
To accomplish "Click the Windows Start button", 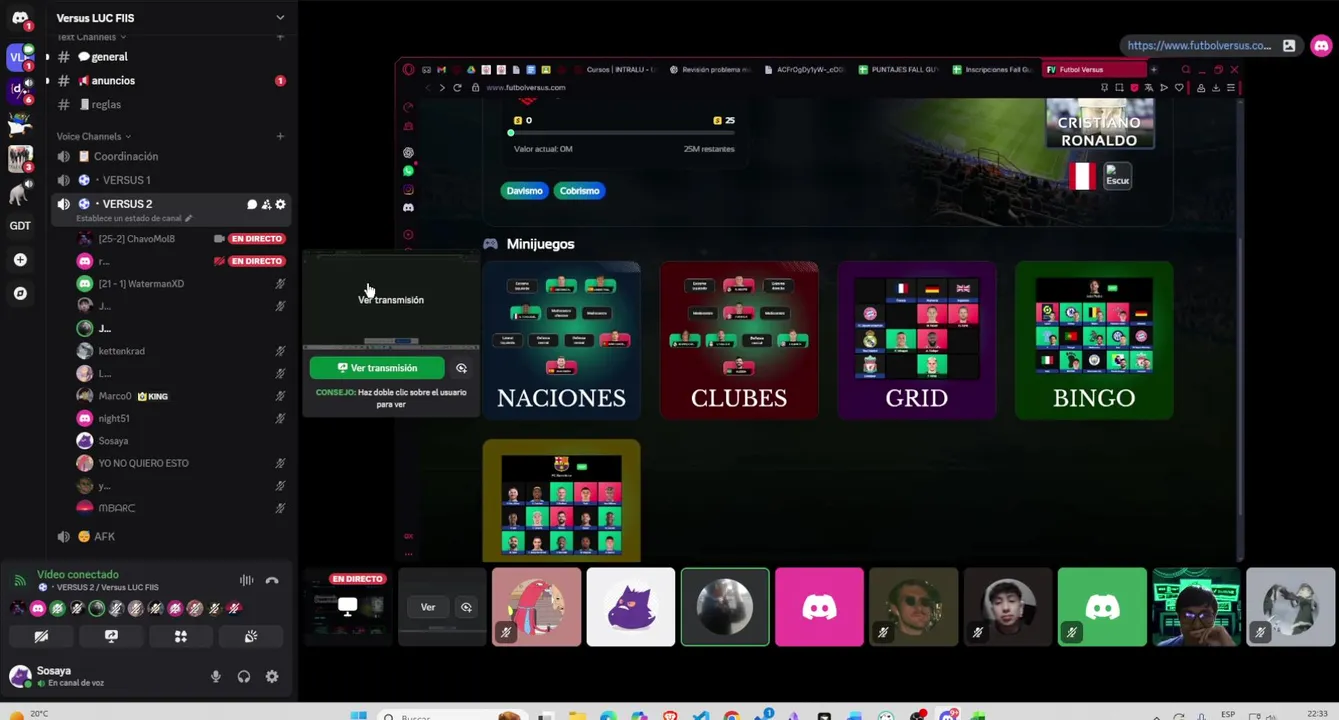I will coord(359,716).
